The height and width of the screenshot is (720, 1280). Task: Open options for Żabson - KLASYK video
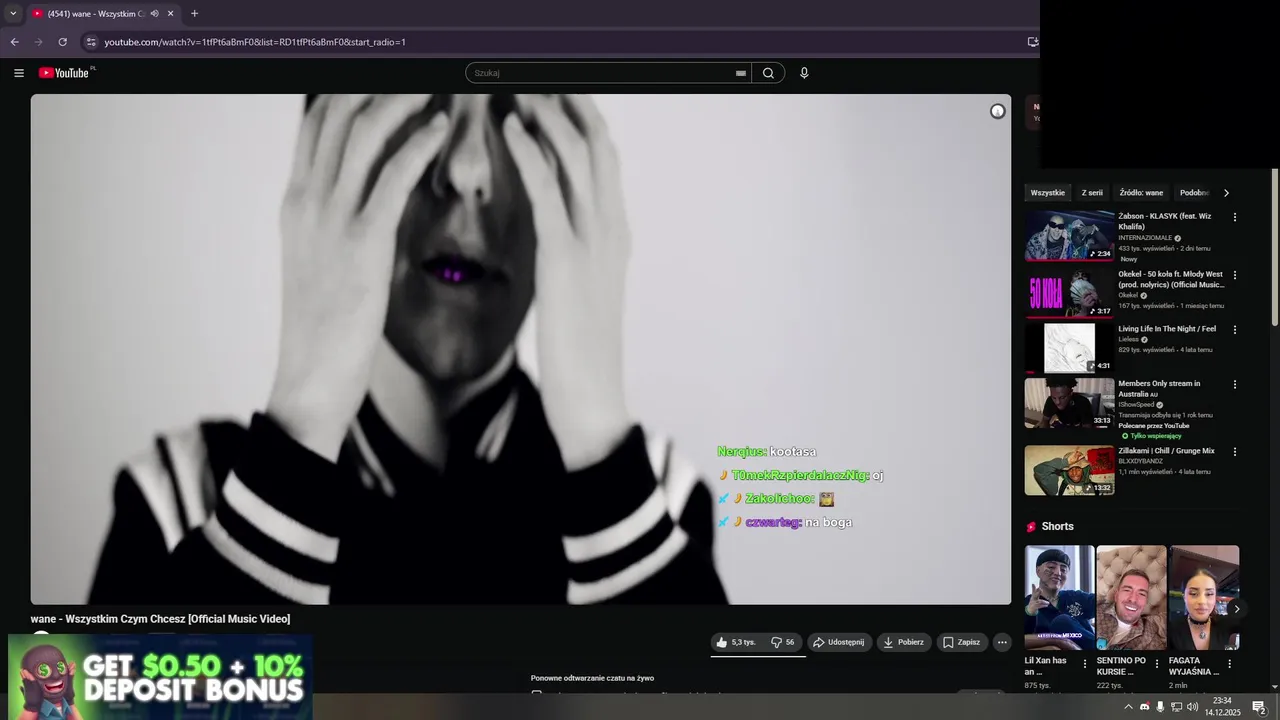click(1235, 217)
